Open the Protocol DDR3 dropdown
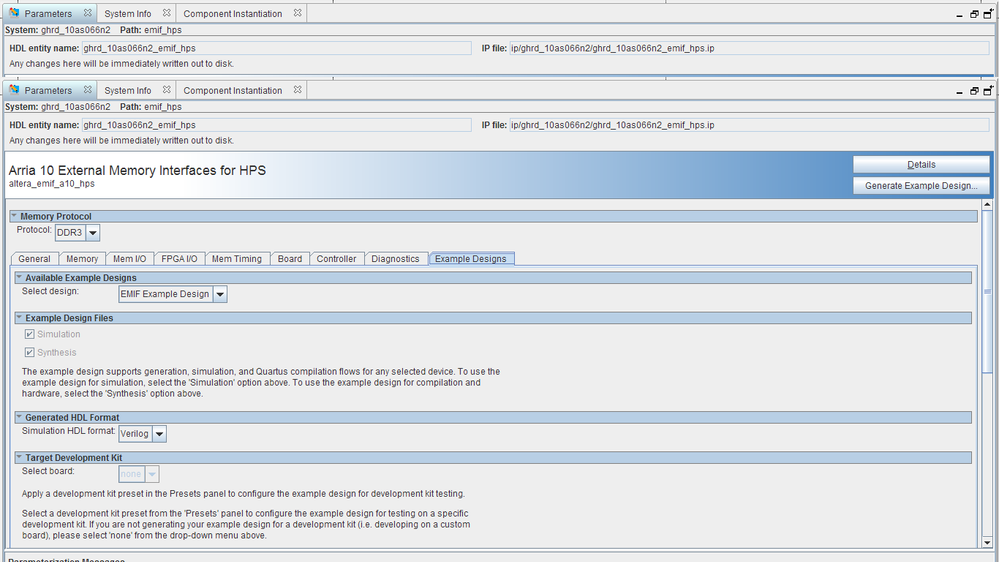Viewport: 999px width, 562px height. [93, 233]
